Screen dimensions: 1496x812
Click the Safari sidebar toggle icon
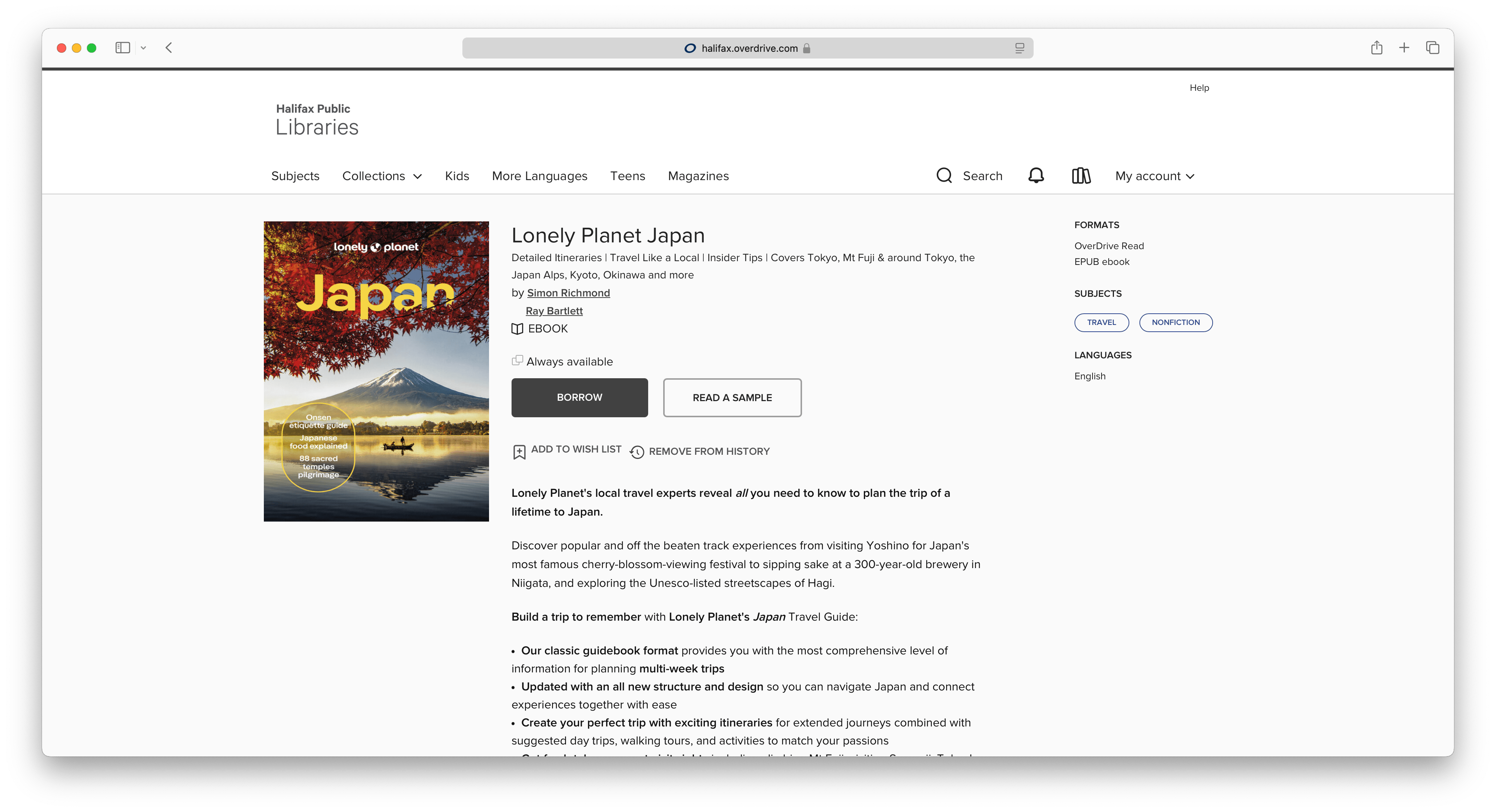coord(122,48)
